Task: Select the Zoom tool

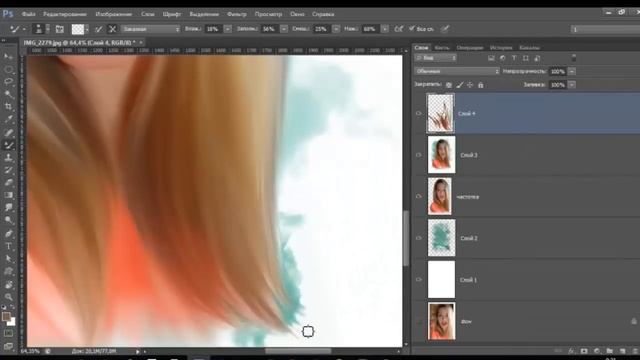Action: coord(8,297)
